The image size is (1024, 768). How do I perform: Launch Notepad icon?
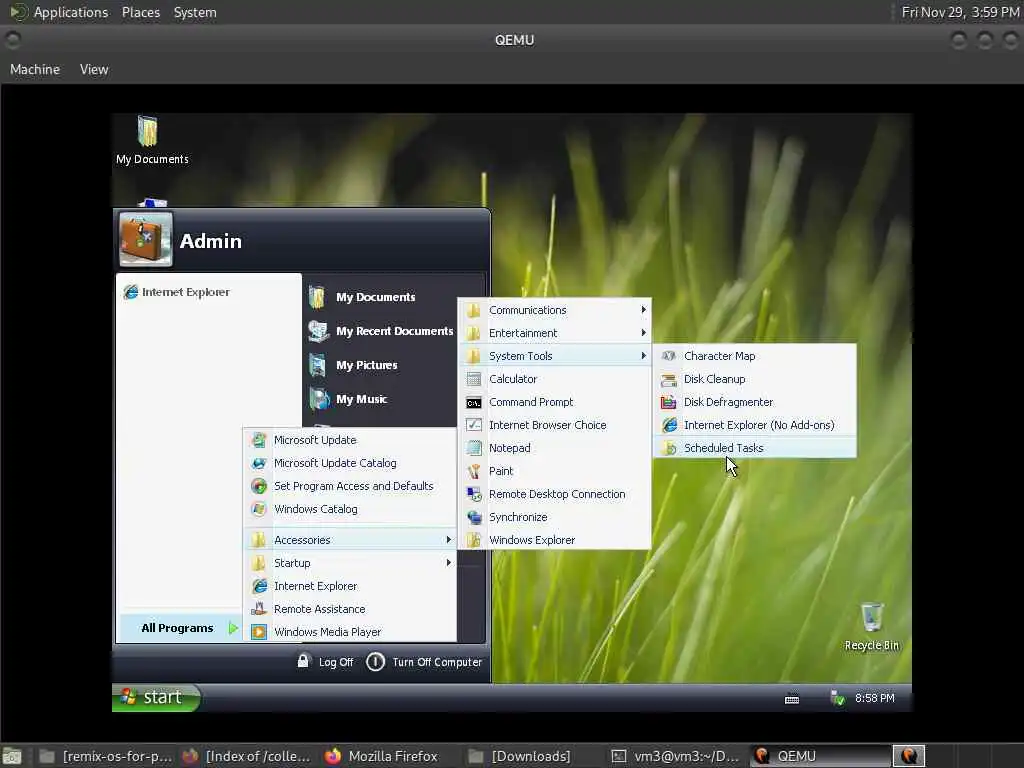[473, 448]
